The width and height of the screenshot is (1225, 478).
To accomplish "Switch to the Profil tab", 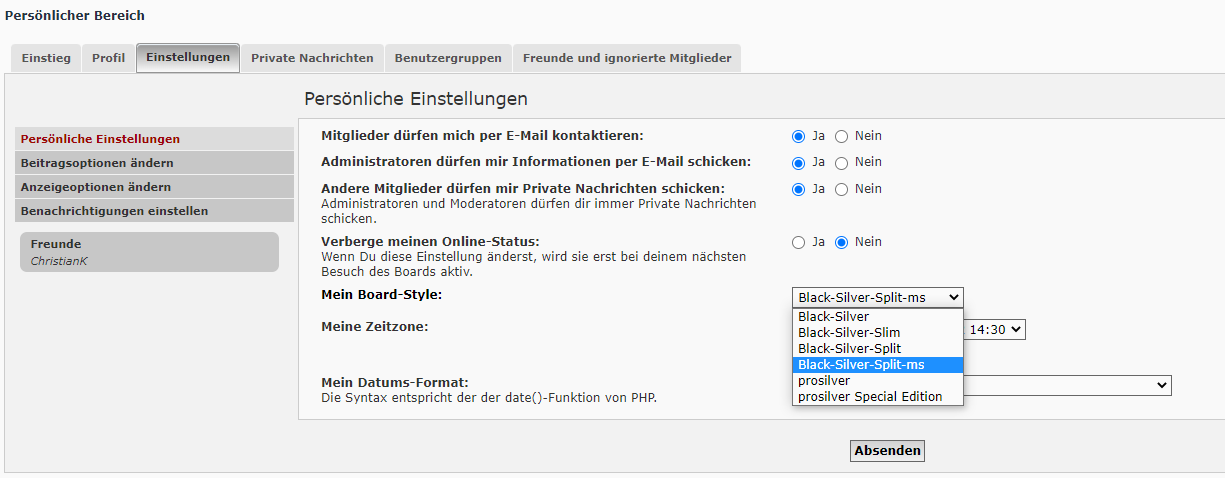I will [108, 58].
